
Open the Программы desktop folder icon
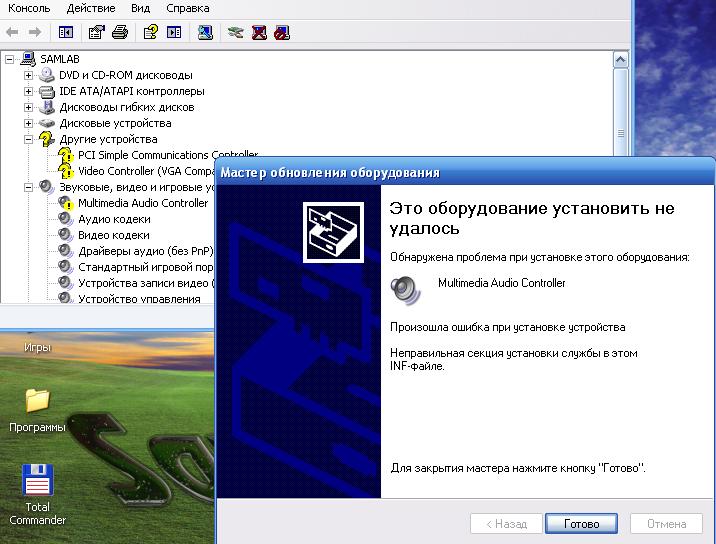pyautogui.click(x=37, y=401)
